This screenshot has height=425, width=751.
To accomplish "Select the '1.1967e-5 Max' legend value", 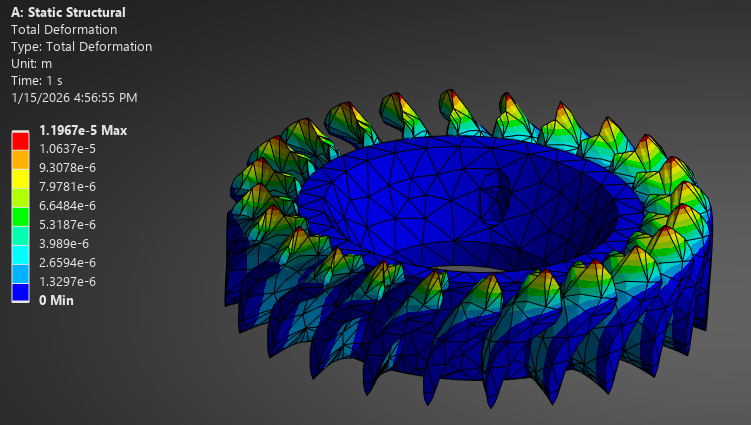I will point(83,130).
